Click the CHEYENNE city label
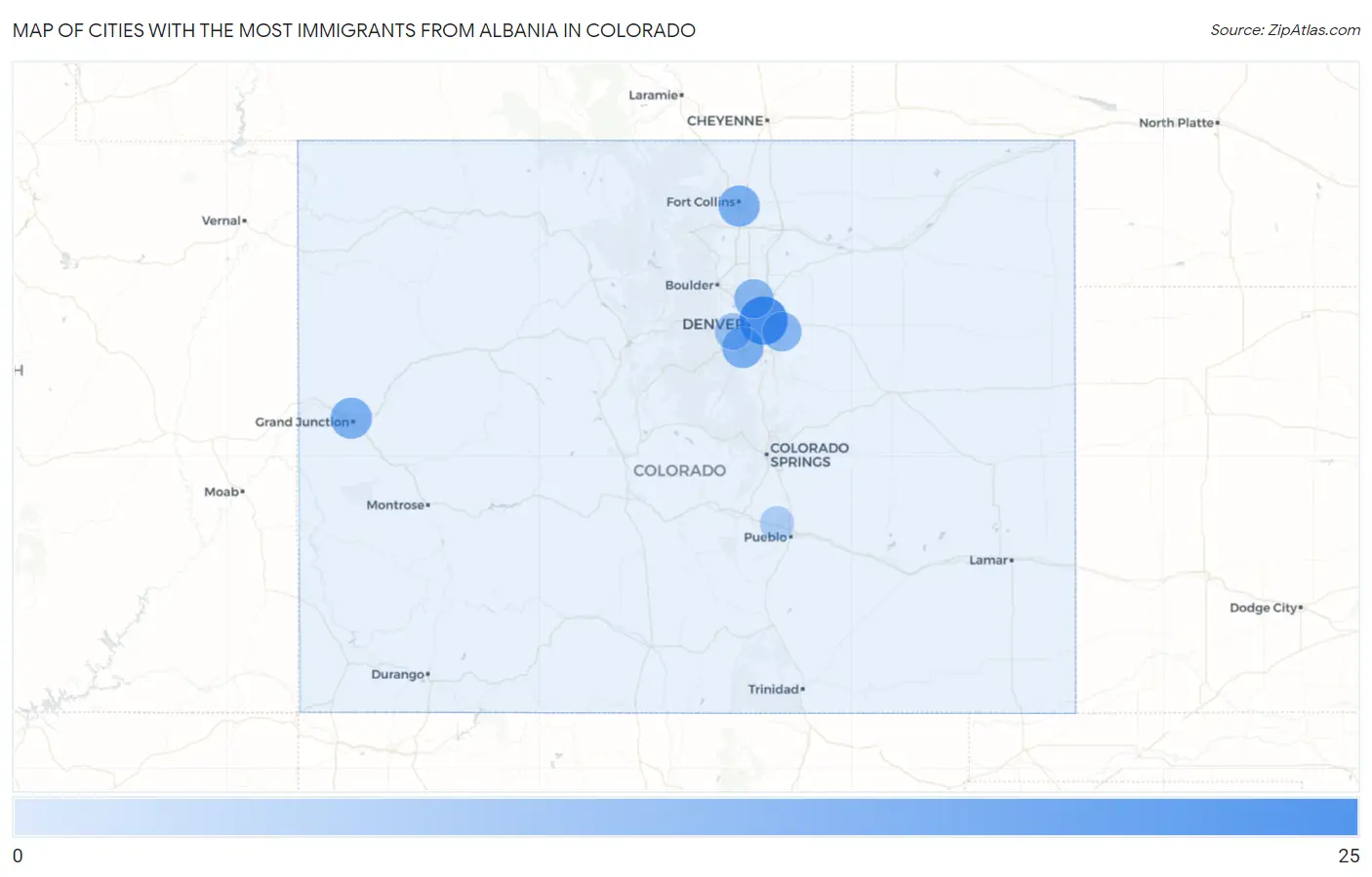This screenshot has width=1372, height=877. 727,121
